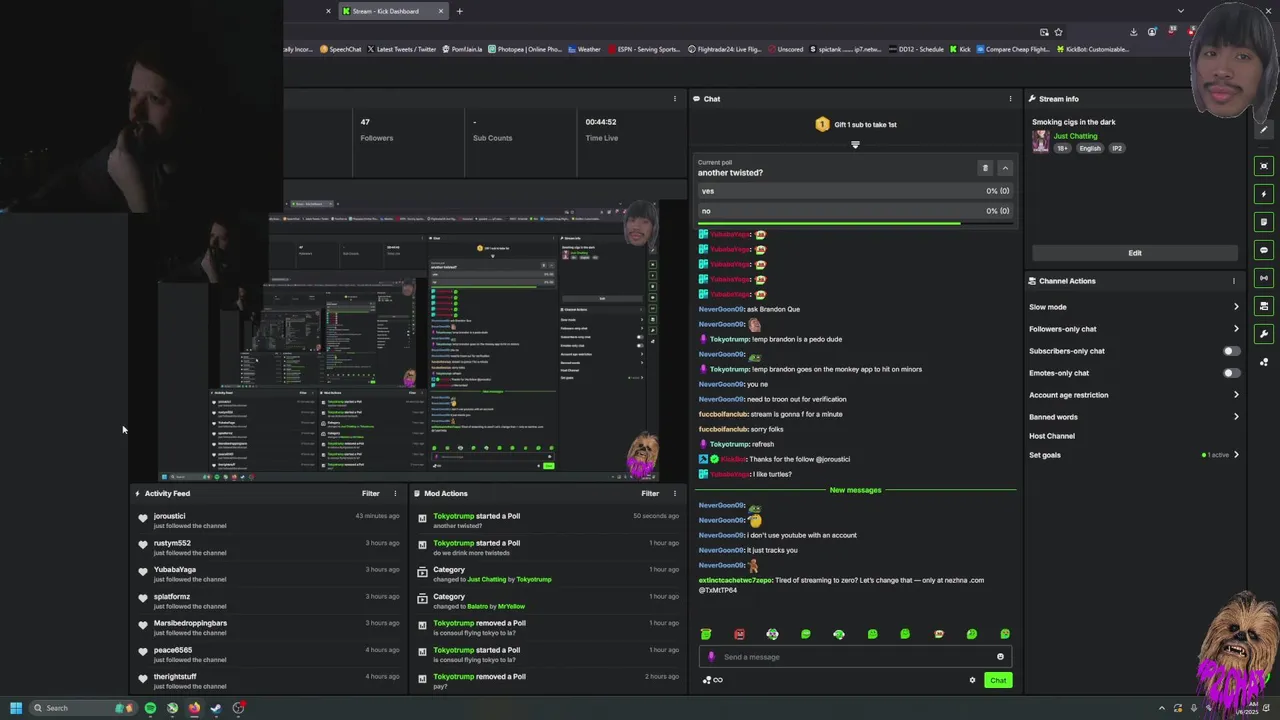The image size is (1280, 720).
Task: Pick the red angry emote in quick emotes
Action: [739, 634]
